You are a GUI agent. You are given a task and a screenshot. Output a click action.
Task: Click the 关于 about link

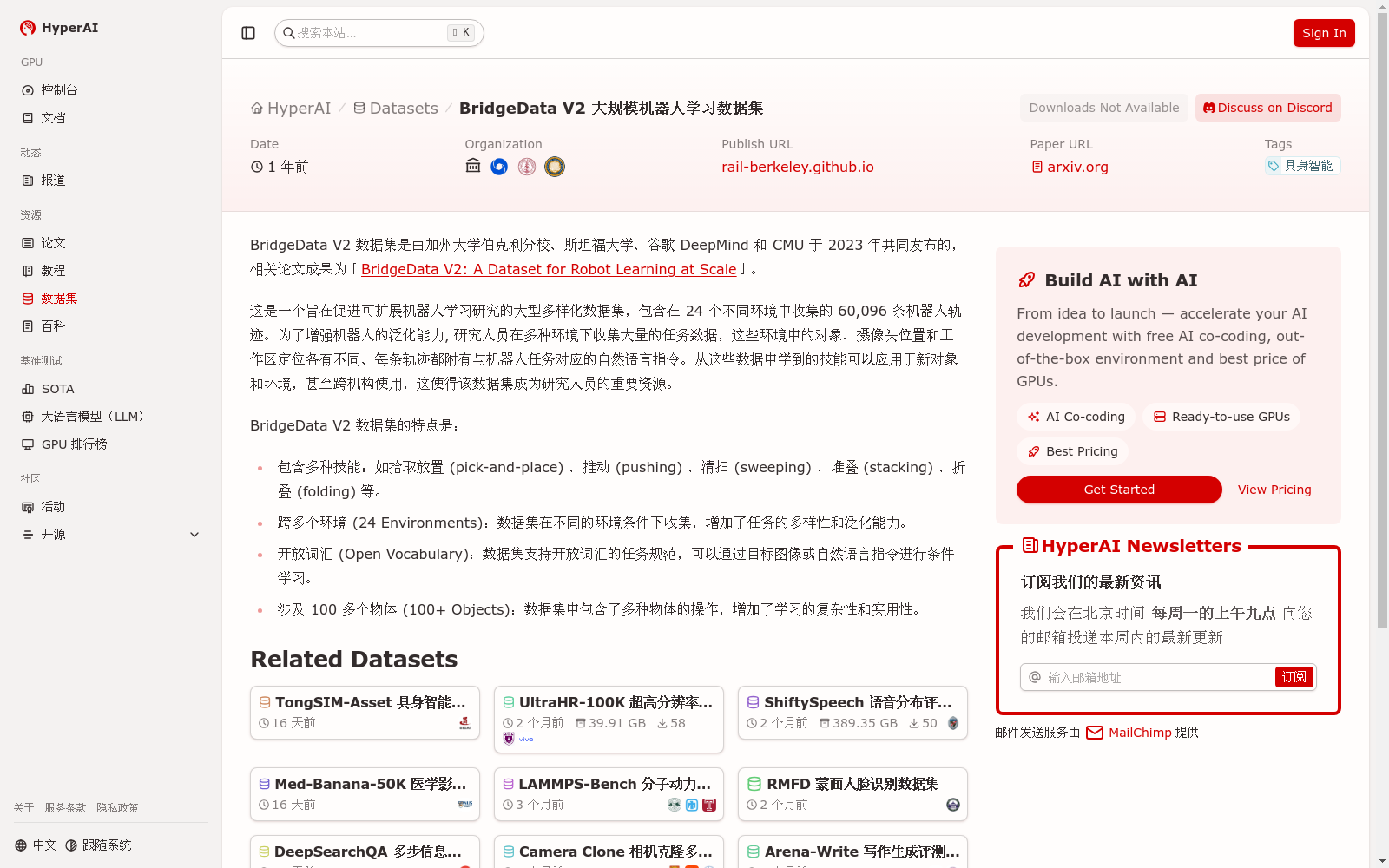(23, 808)
